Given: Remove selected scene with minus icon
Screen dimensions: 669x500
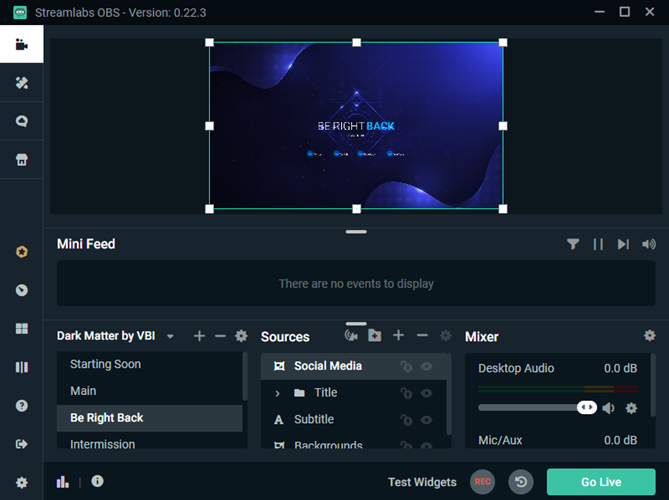Looking at the screenshot, I should [220, 336].
